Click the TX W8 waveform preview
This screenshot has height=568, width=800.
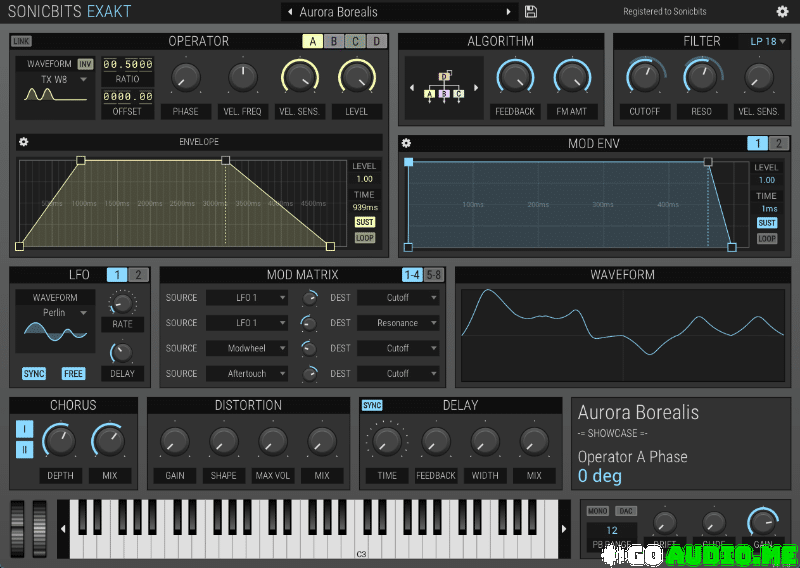pos(55,95)
